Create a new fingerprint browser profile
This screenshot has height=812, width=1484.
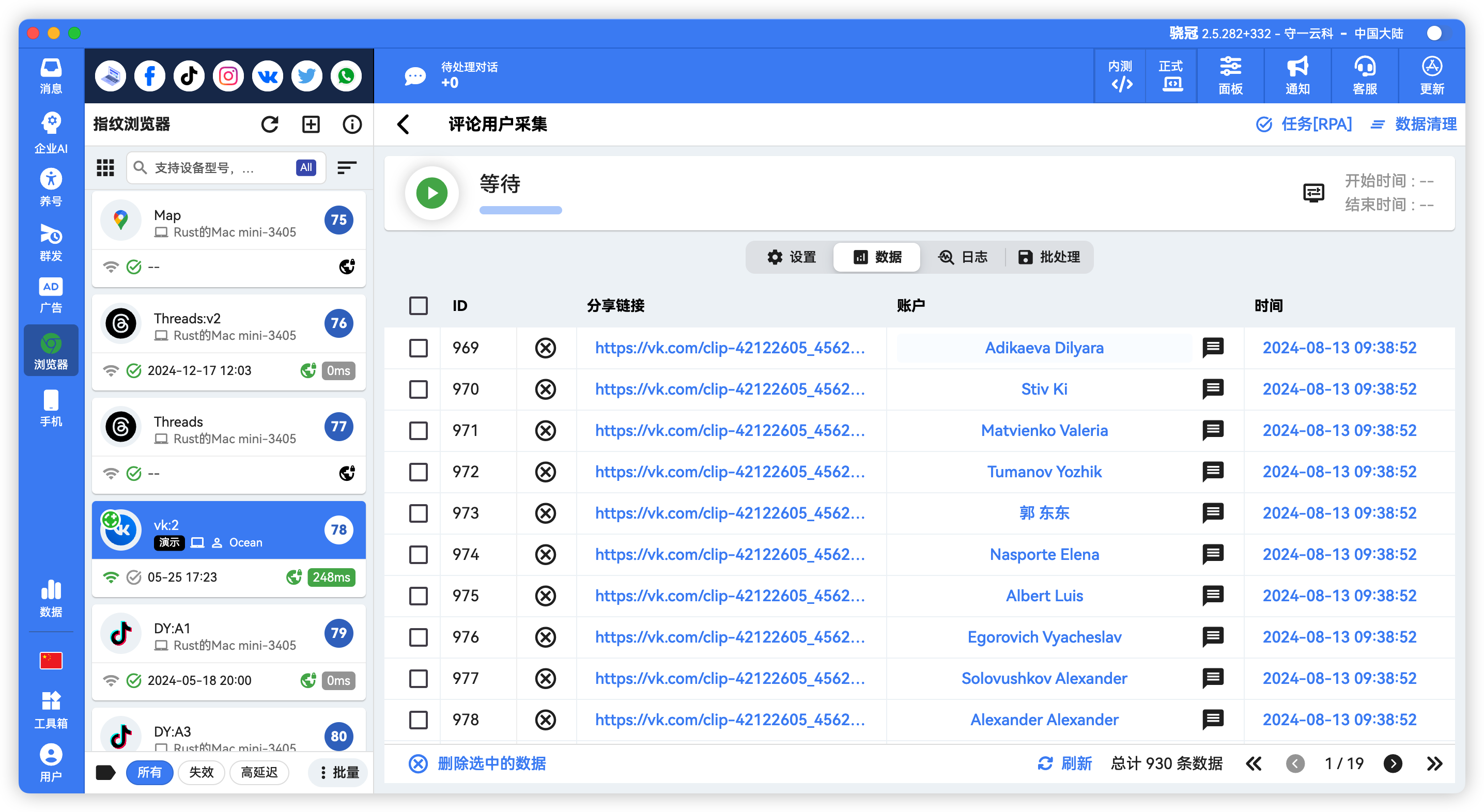click(x=311, y=124)
